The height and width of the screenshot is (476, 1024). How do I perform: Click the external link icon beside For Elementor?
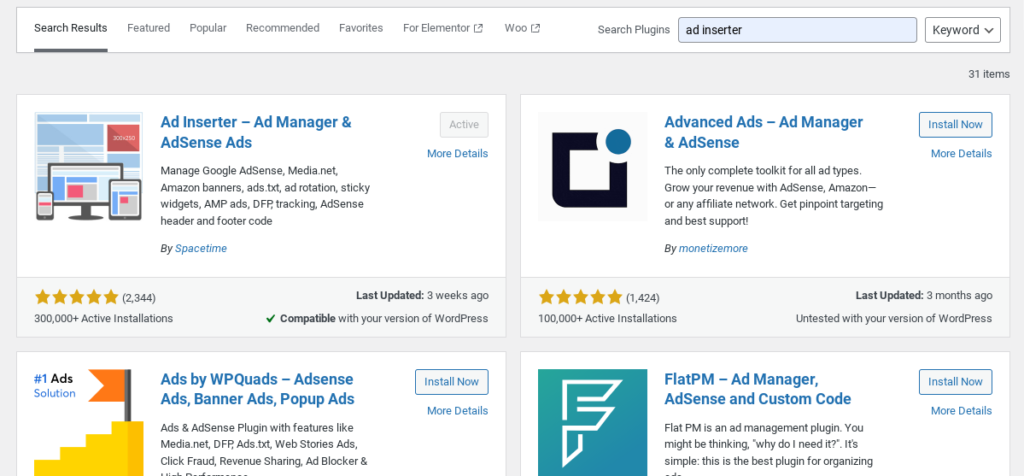coord(478,28)
